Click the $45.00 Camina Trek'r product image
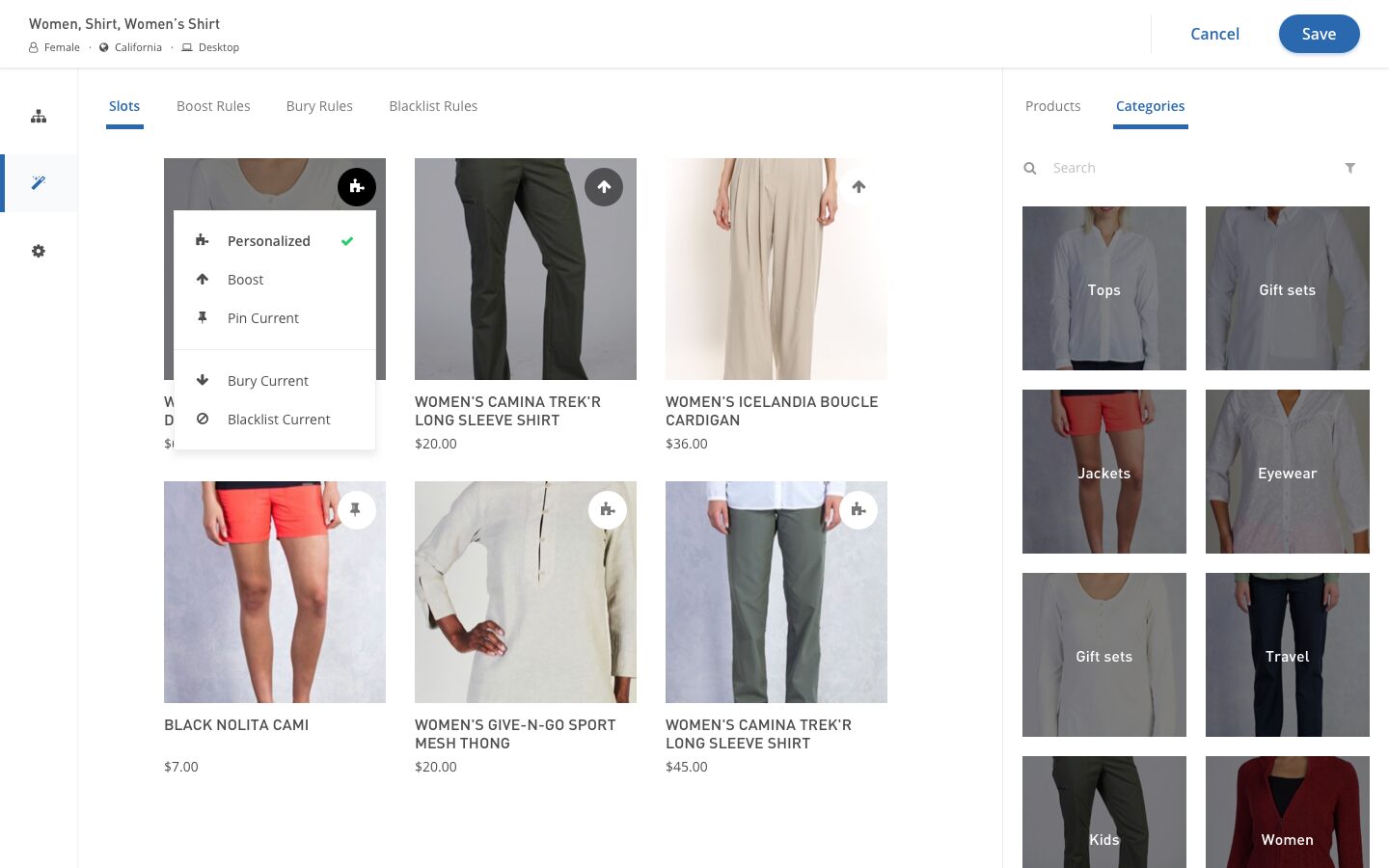The width and height of the screenshot is (1389, 868). click(x=776, y=592)
